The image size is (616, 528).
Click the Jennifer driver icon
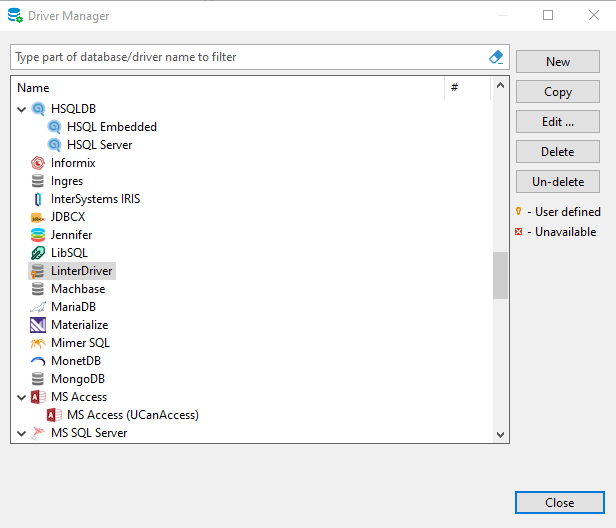pyautogui.click(x=38, y=235)
